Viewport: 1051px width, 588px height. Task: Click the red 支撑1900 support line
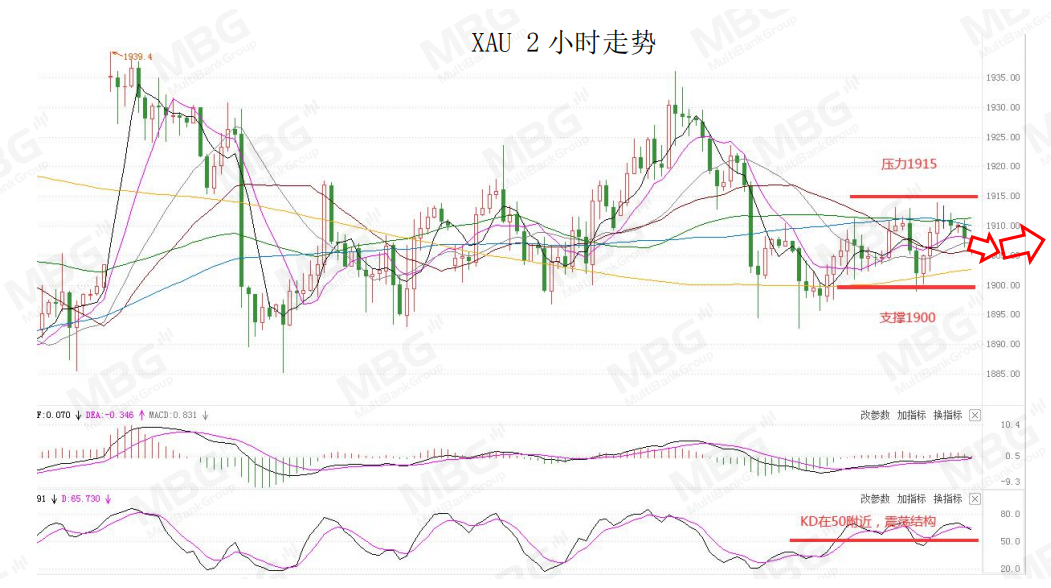pyautogui.click(x=906, y=287)
